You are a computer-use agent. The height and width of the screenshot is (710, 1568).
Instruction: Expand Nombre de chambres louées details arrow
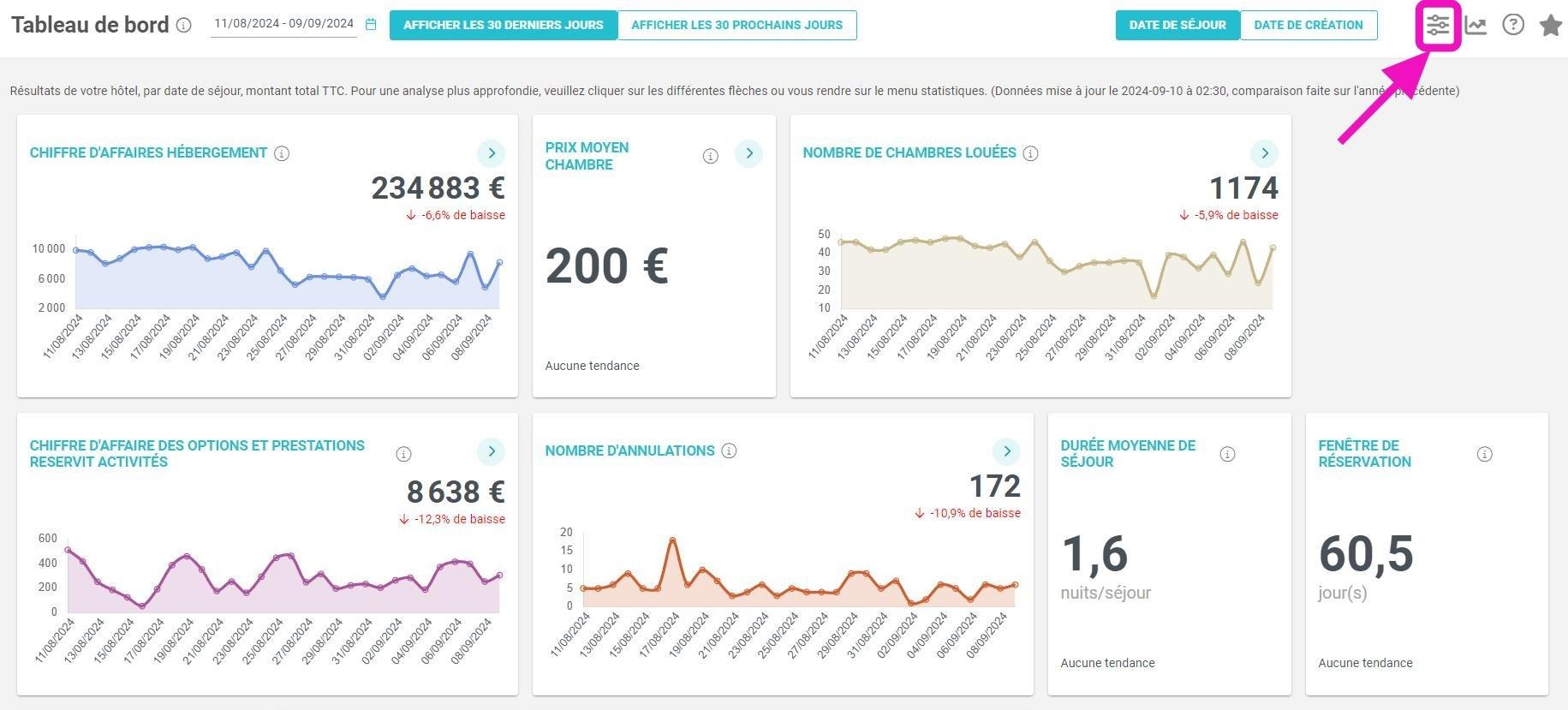(1264, 153)
